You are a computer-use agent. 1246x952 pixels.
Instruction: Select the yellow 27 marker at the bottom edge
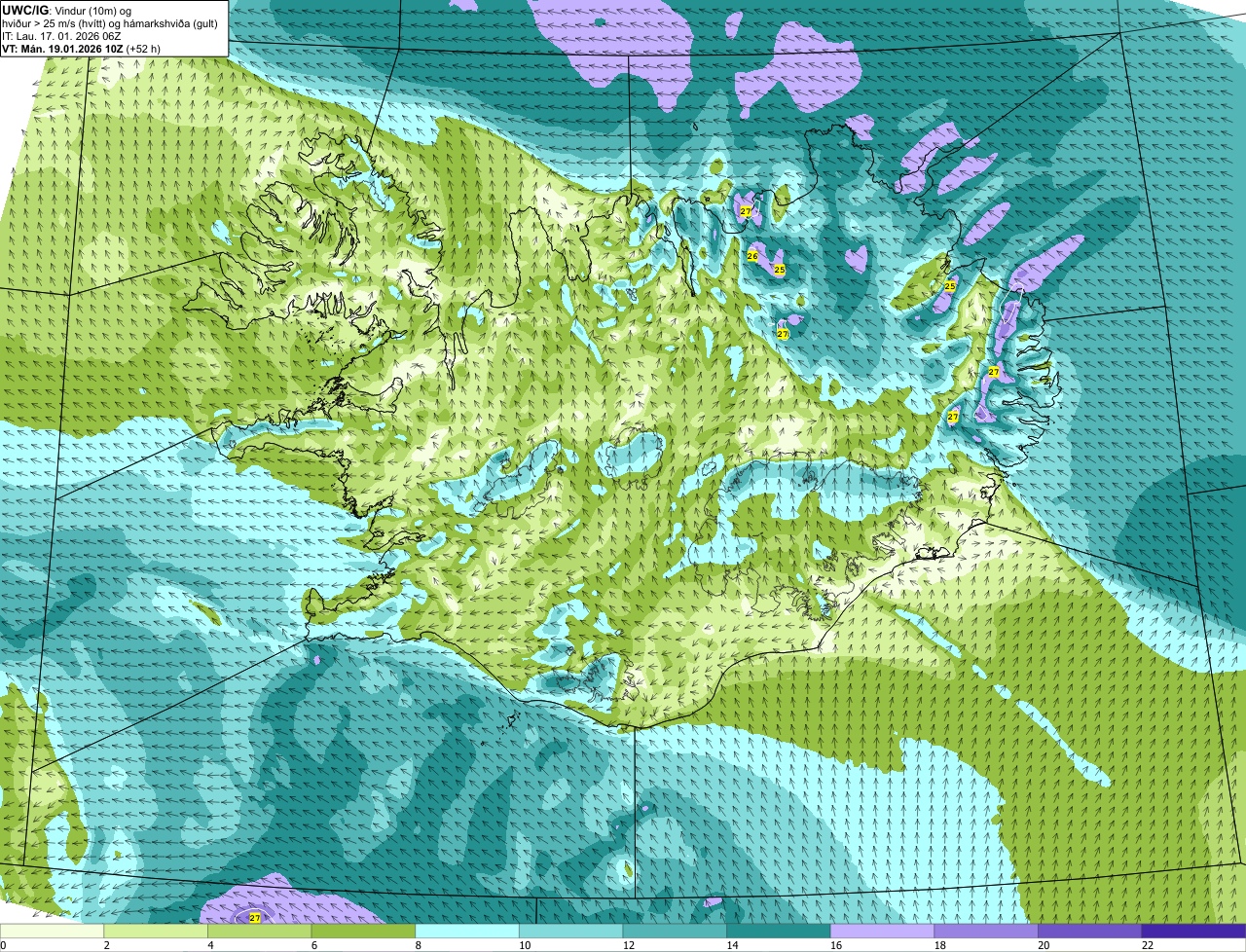(255, 918)
